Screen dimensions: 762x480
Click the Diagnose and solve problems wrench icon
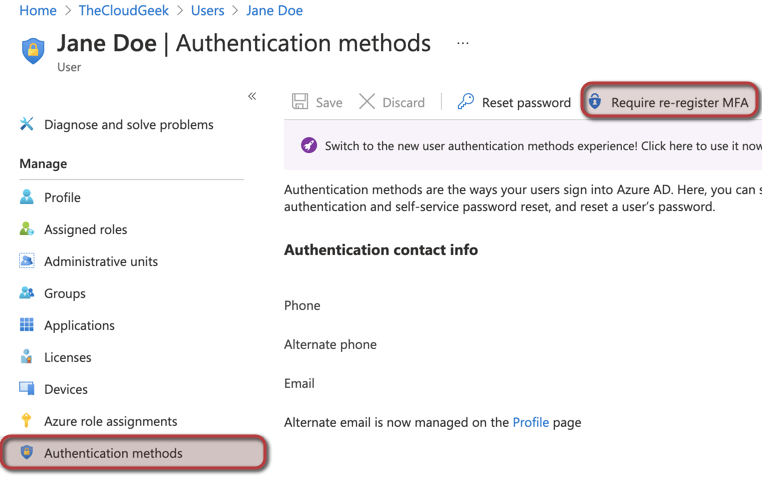pos(27,124)
